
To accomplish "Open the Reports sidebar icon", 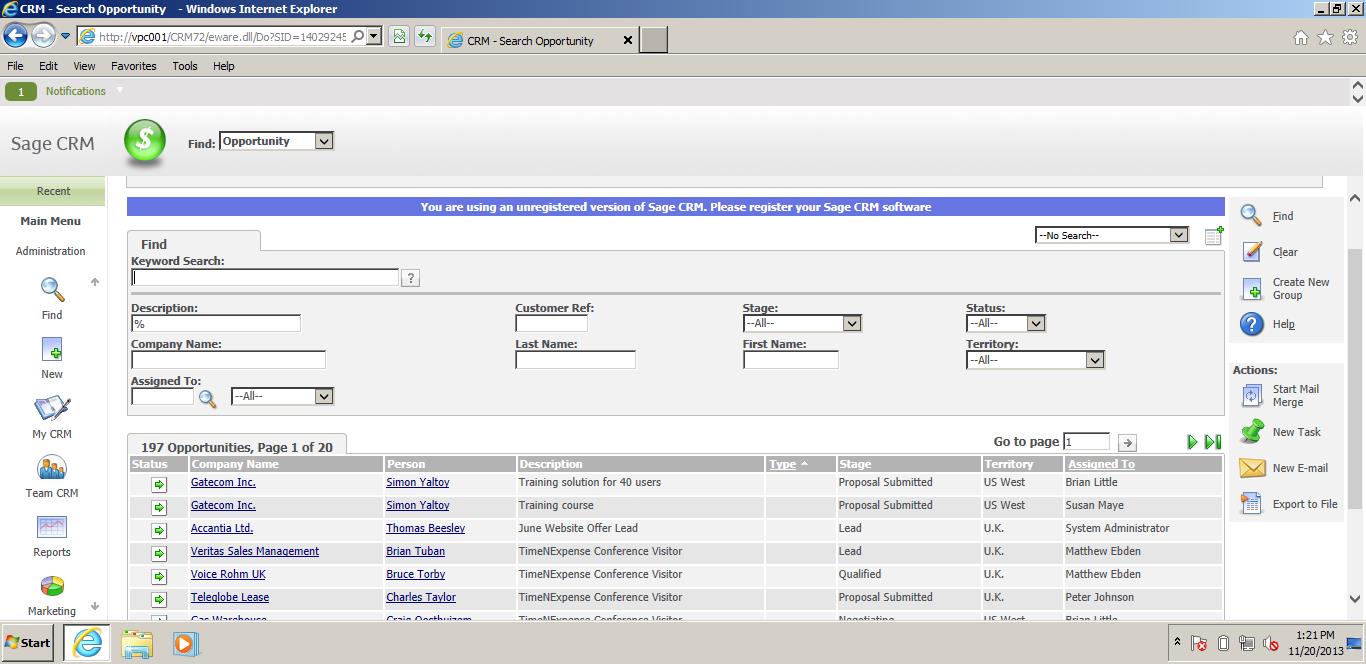I will (52, 527).
